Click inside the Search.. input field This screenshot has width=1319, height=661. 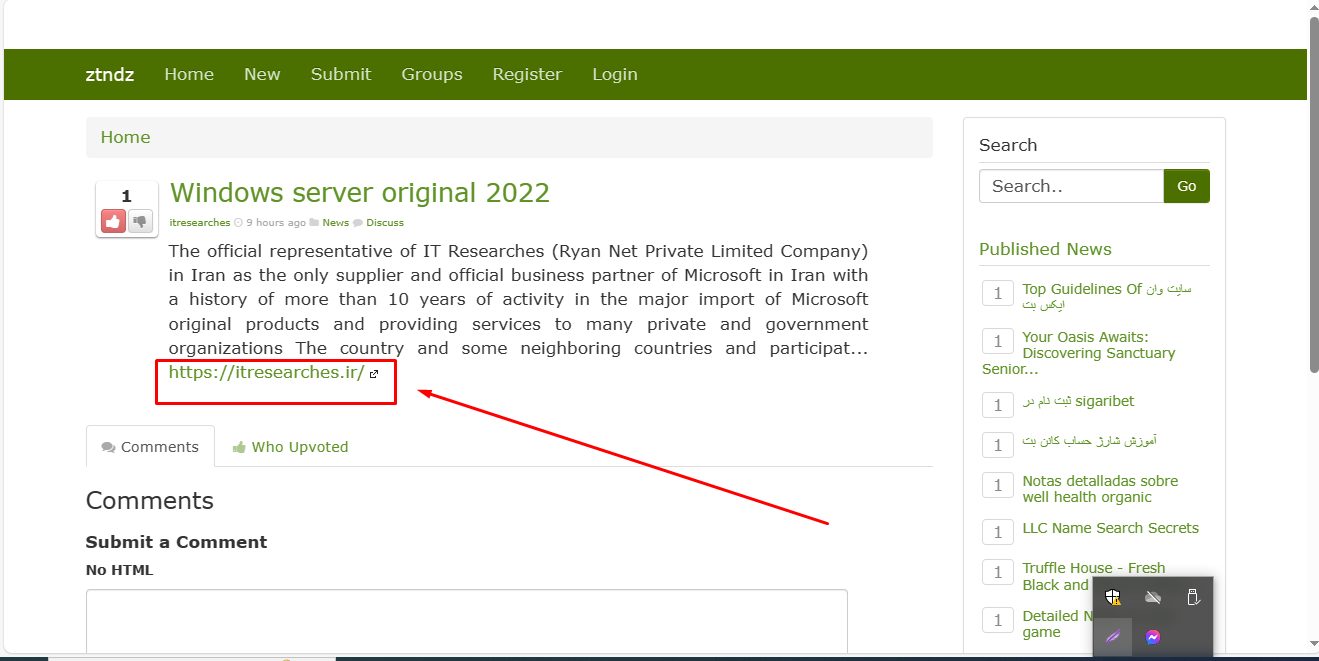point(1071,186)
